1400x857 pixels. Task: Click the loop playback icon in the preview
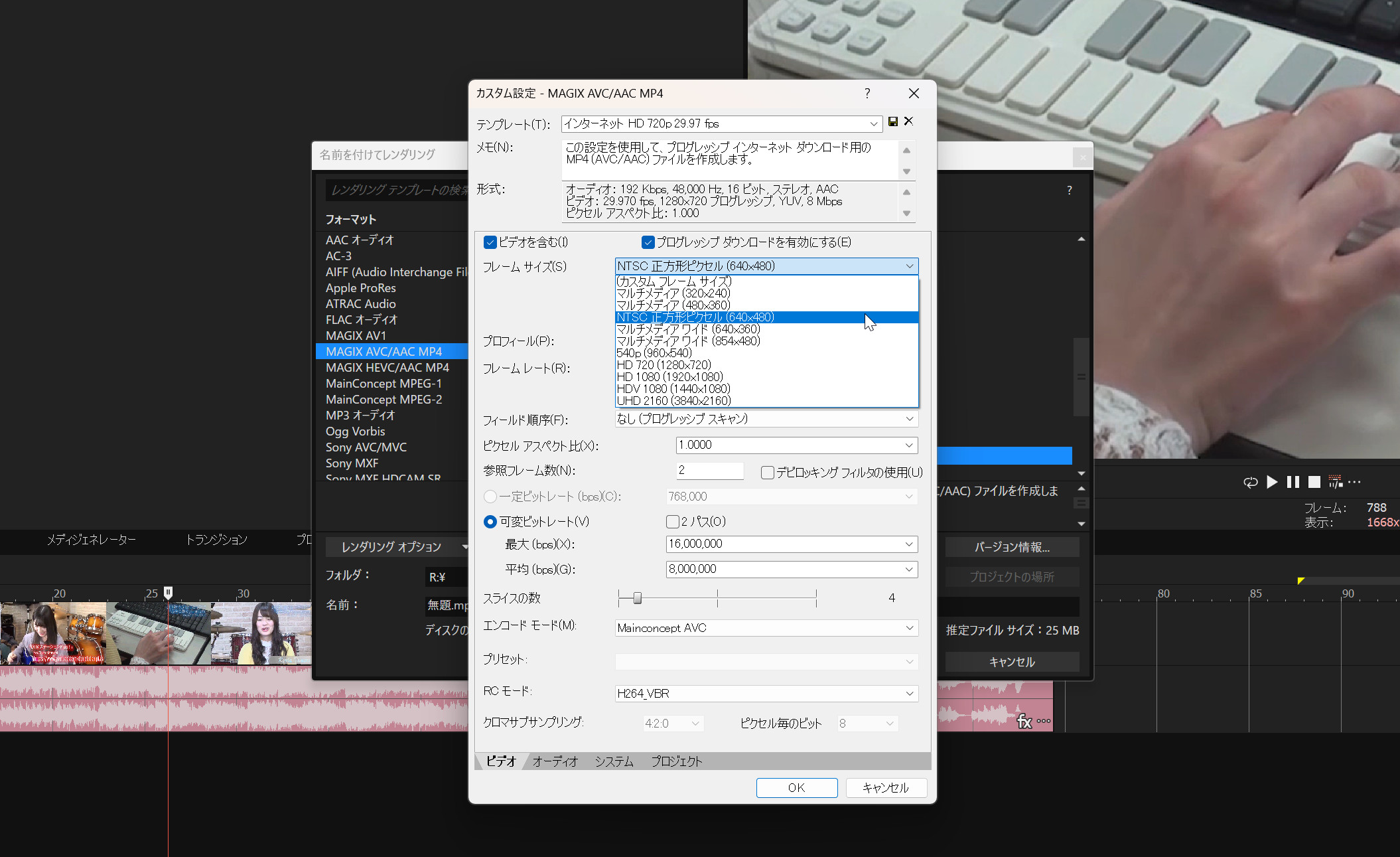1250,482
